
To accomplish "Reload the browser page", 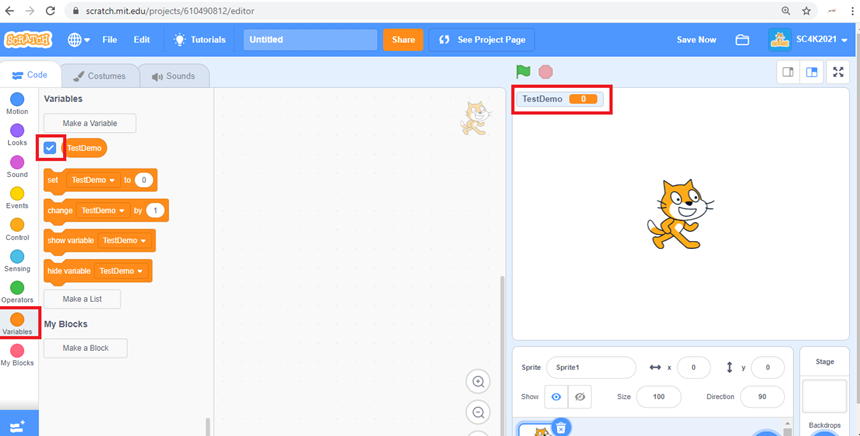I will (50, 11).
